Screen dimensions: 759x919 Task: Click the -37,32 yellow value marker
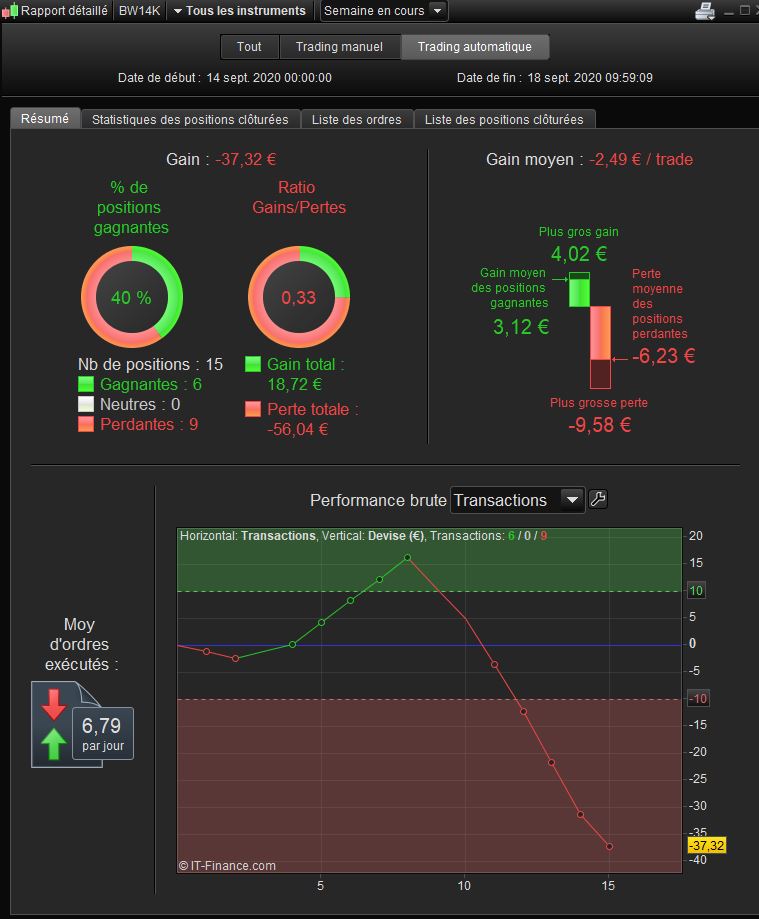707,845
